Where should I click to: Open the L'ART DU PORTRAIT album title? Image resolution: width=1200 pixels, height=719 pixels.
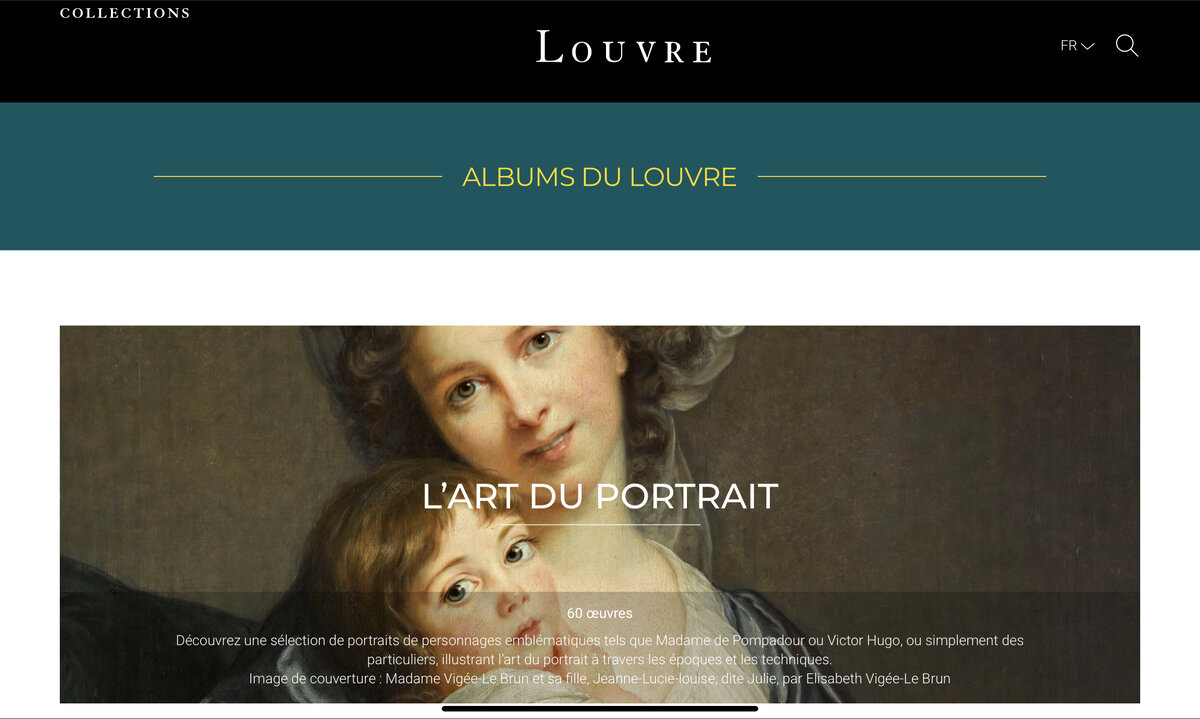600,496
